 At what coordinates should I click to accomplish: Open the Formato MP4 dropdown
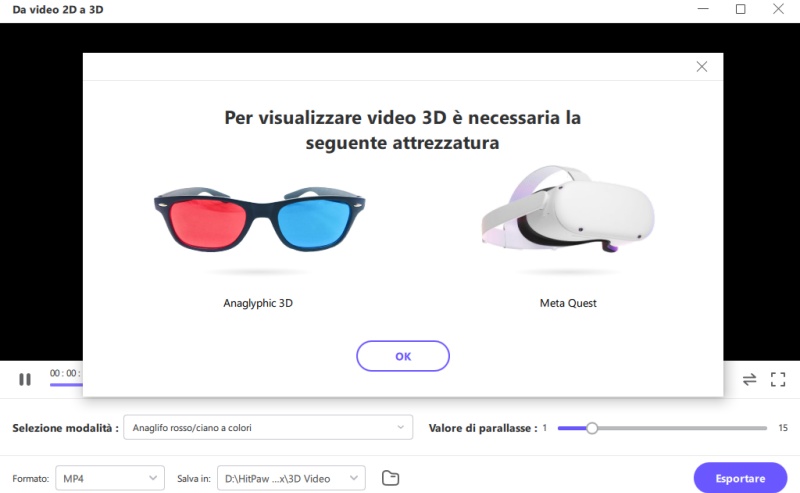pyautogui.click(x=110, y=478)
